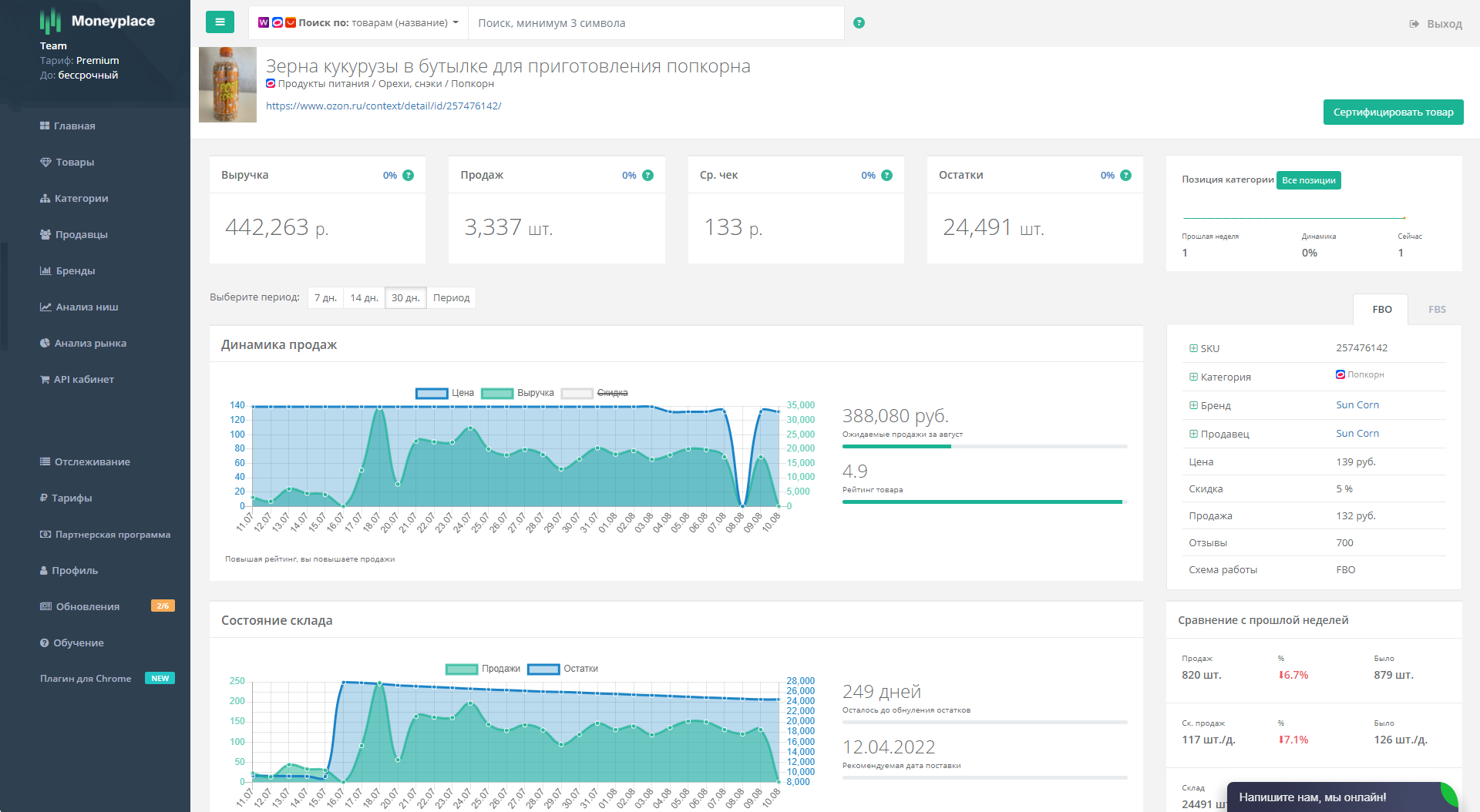This screenshot has width=1480, height=812.
Task: Click Сертифицировать товар button
Action: [x=1393, y=112]
